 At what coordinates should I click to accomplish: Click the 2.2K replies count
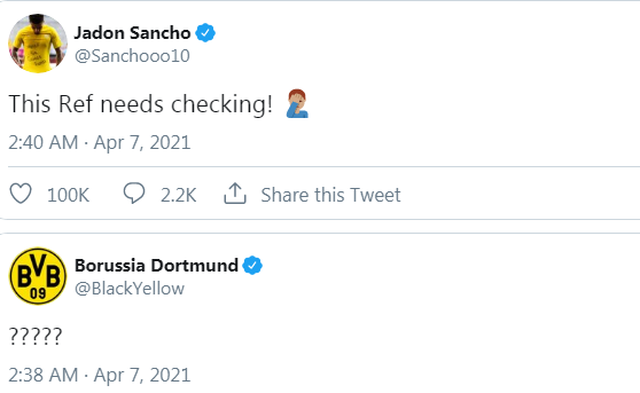pos(178,195)
